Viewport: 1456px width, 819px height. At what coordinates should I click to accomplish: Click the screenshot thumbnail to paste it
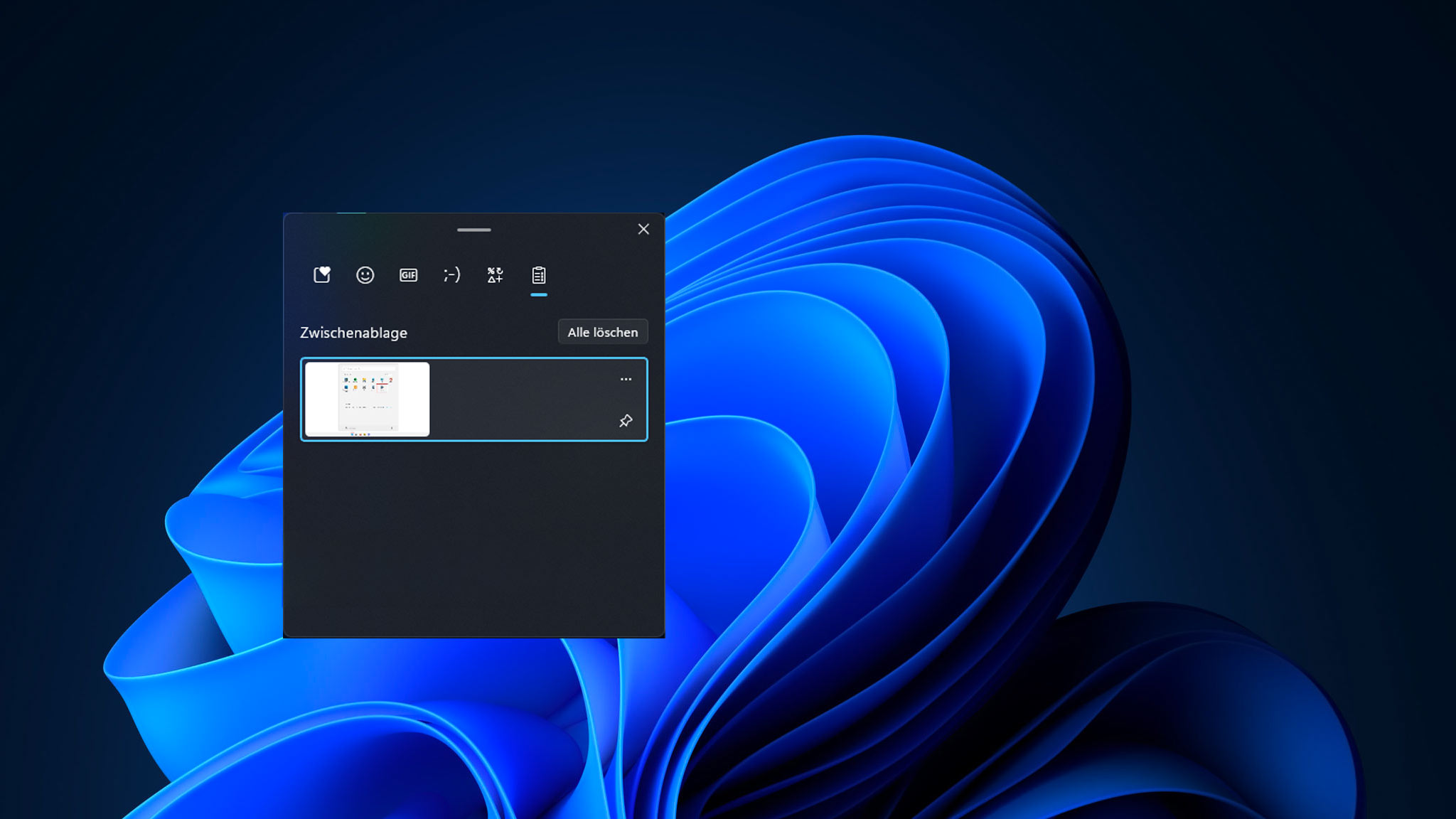(367, 400)
